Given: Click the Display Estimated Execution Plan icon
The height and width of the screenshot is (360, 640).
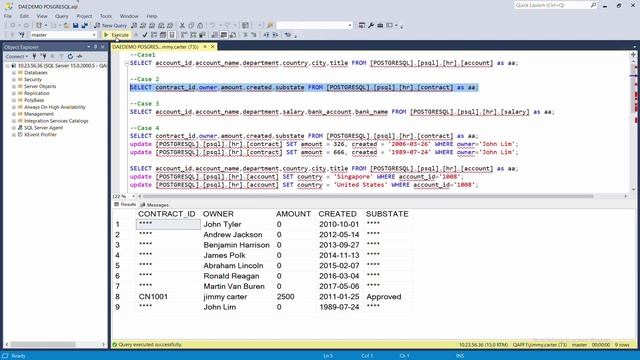Looking at the screenshot, I should coord(154,35).
